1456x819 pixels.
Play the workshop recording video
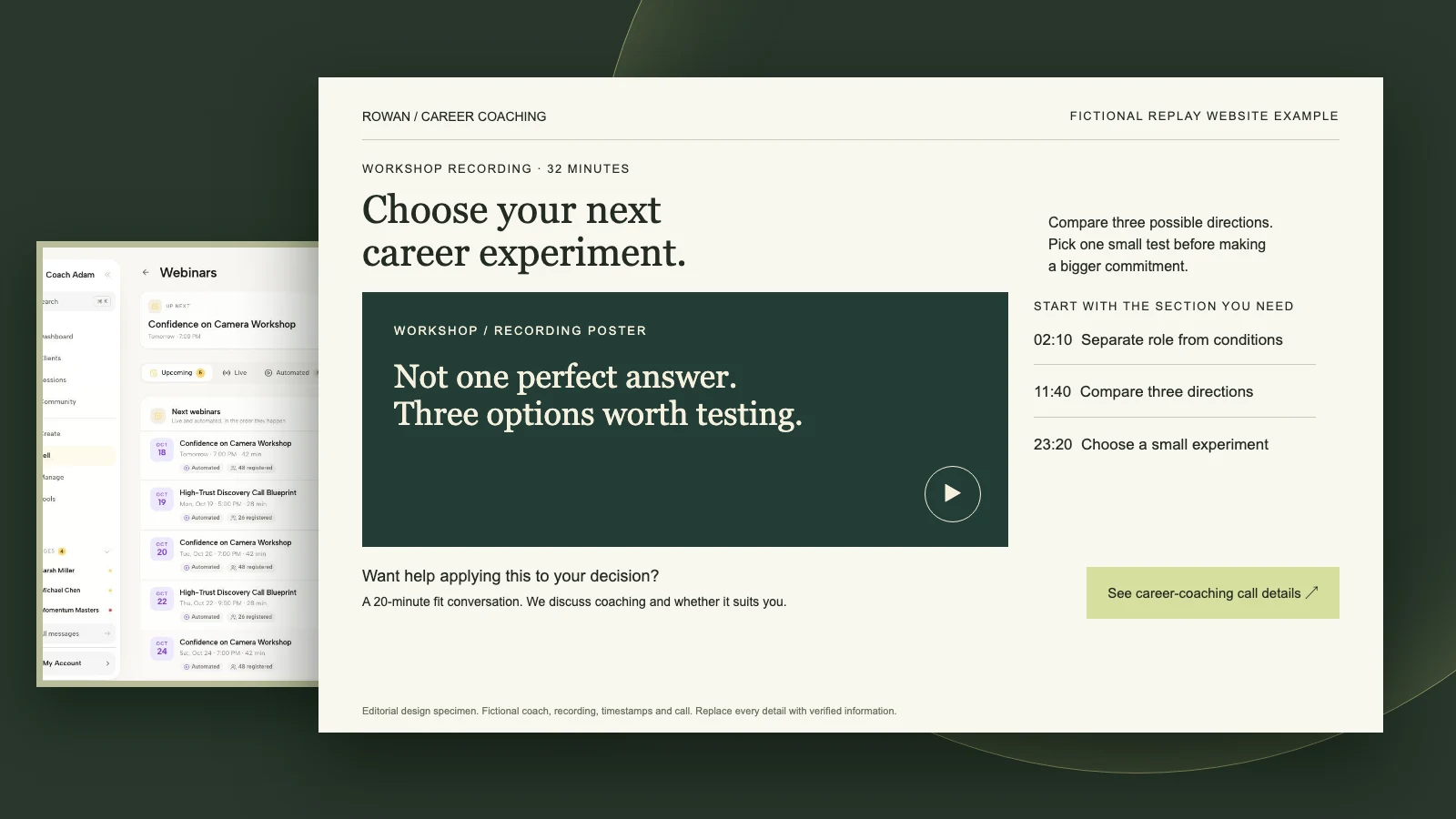click(x=952, y=493)
